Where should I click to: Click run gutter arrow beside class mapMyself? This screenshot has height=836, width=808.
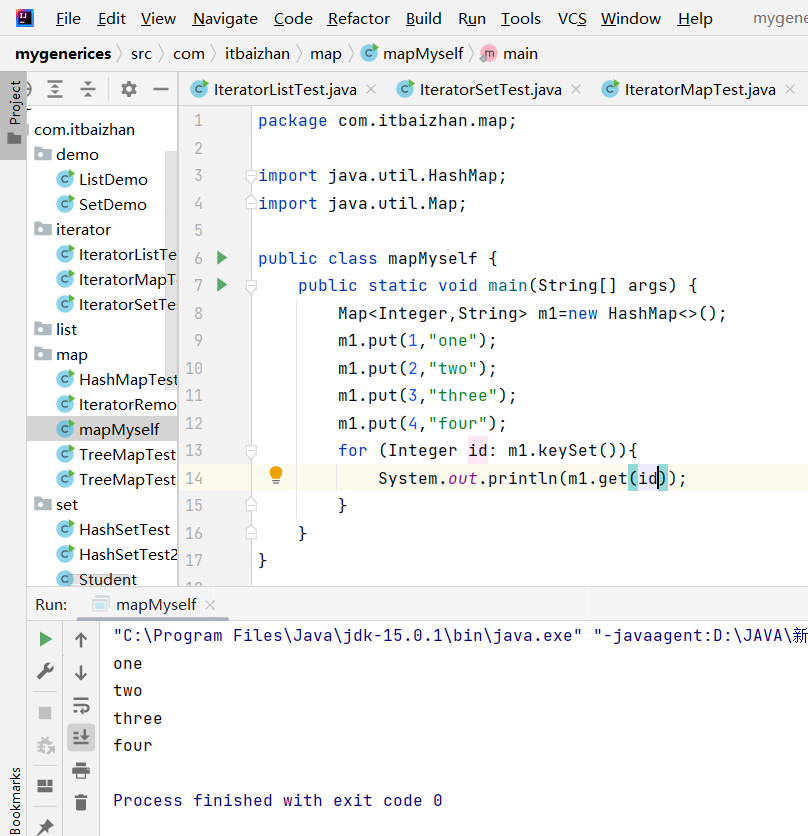[x=222, y=258]
